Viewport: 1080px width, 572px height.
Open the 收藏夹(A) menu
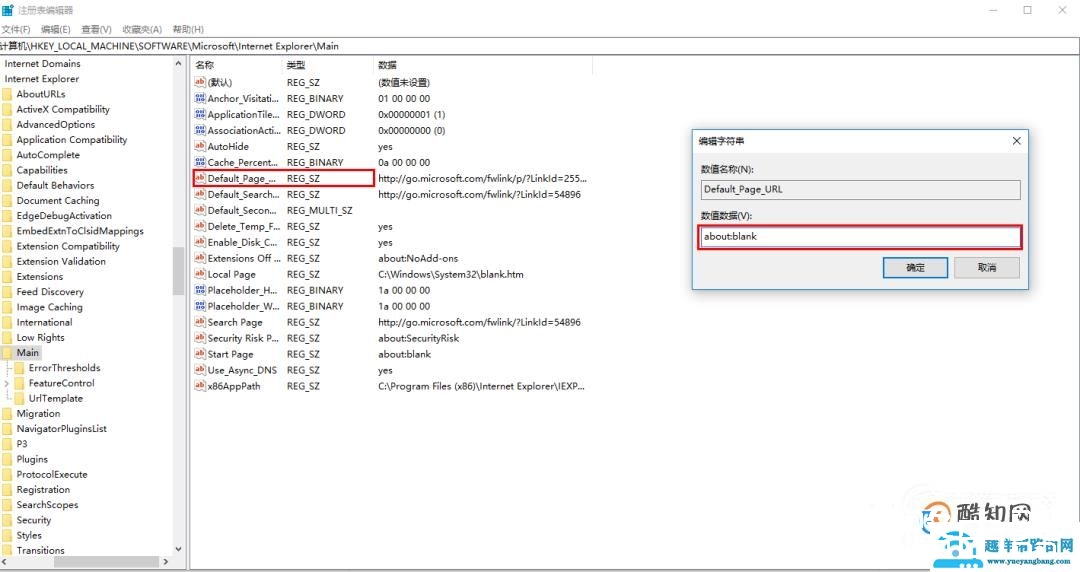(142, 29)
